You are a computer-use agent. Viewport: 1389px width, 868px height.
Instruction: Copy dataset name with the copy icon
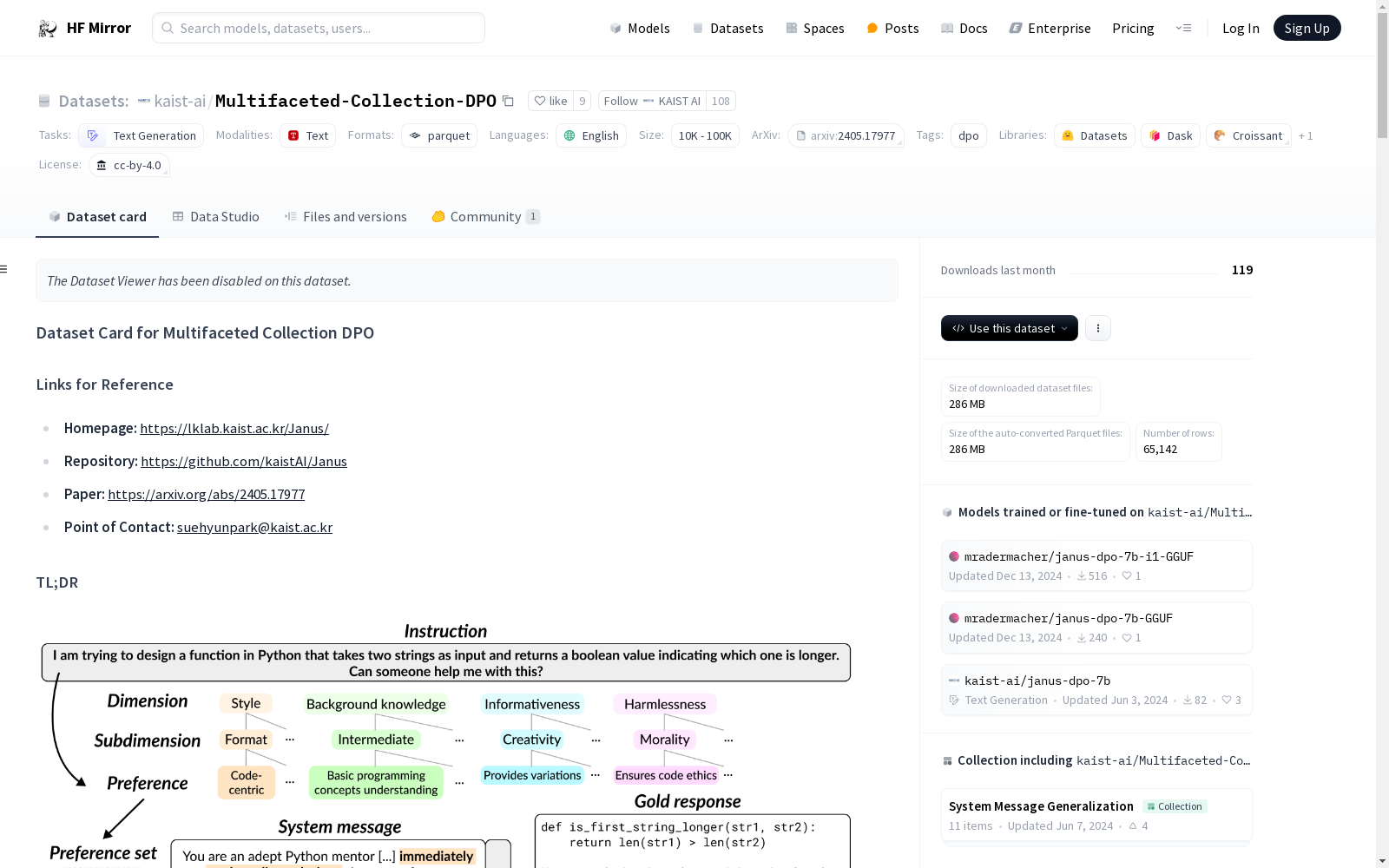tap(509, 102)
